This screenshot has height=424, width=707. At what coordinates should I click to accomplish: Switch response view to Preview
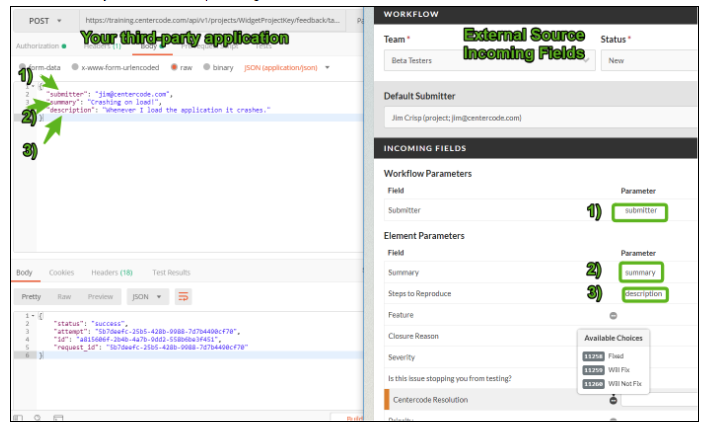[100, 296]
